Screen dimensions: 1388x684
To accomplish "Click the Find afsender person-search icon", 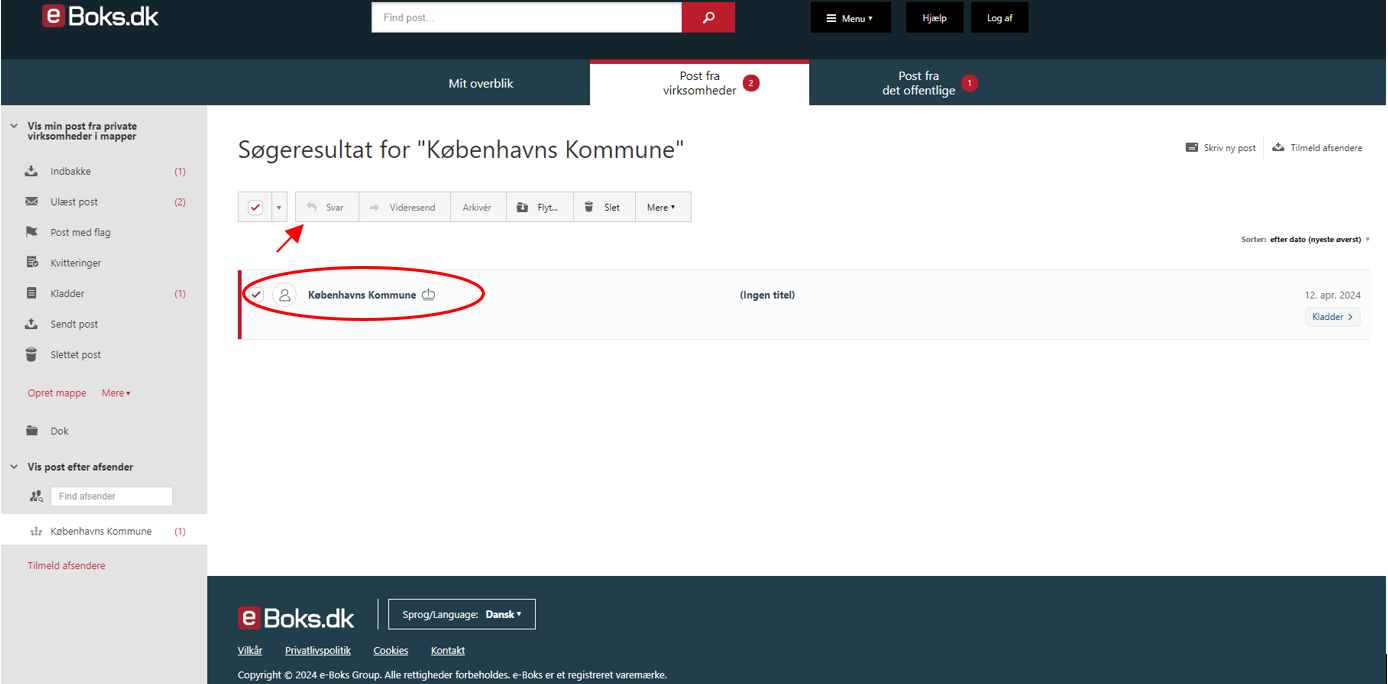I will [36, 496].
